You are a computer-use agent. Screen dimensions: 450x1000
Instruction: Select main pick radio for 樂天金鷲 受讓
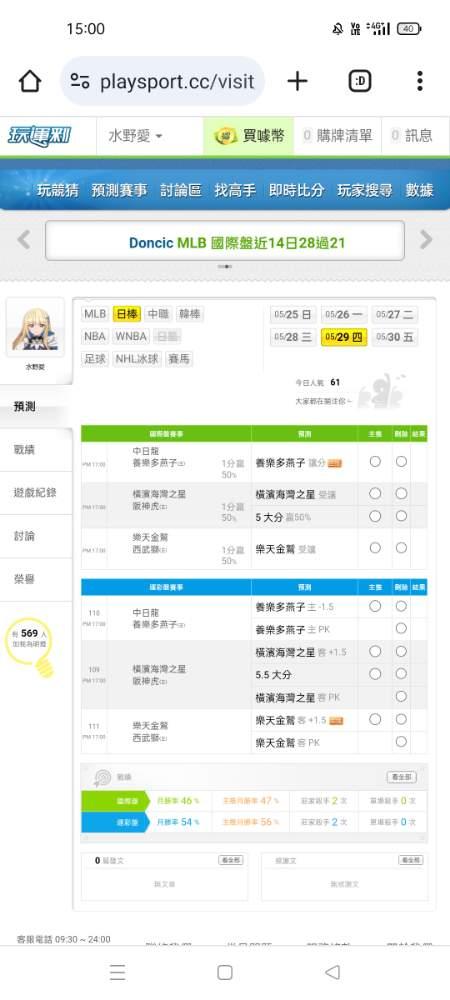tap(375, 548)
